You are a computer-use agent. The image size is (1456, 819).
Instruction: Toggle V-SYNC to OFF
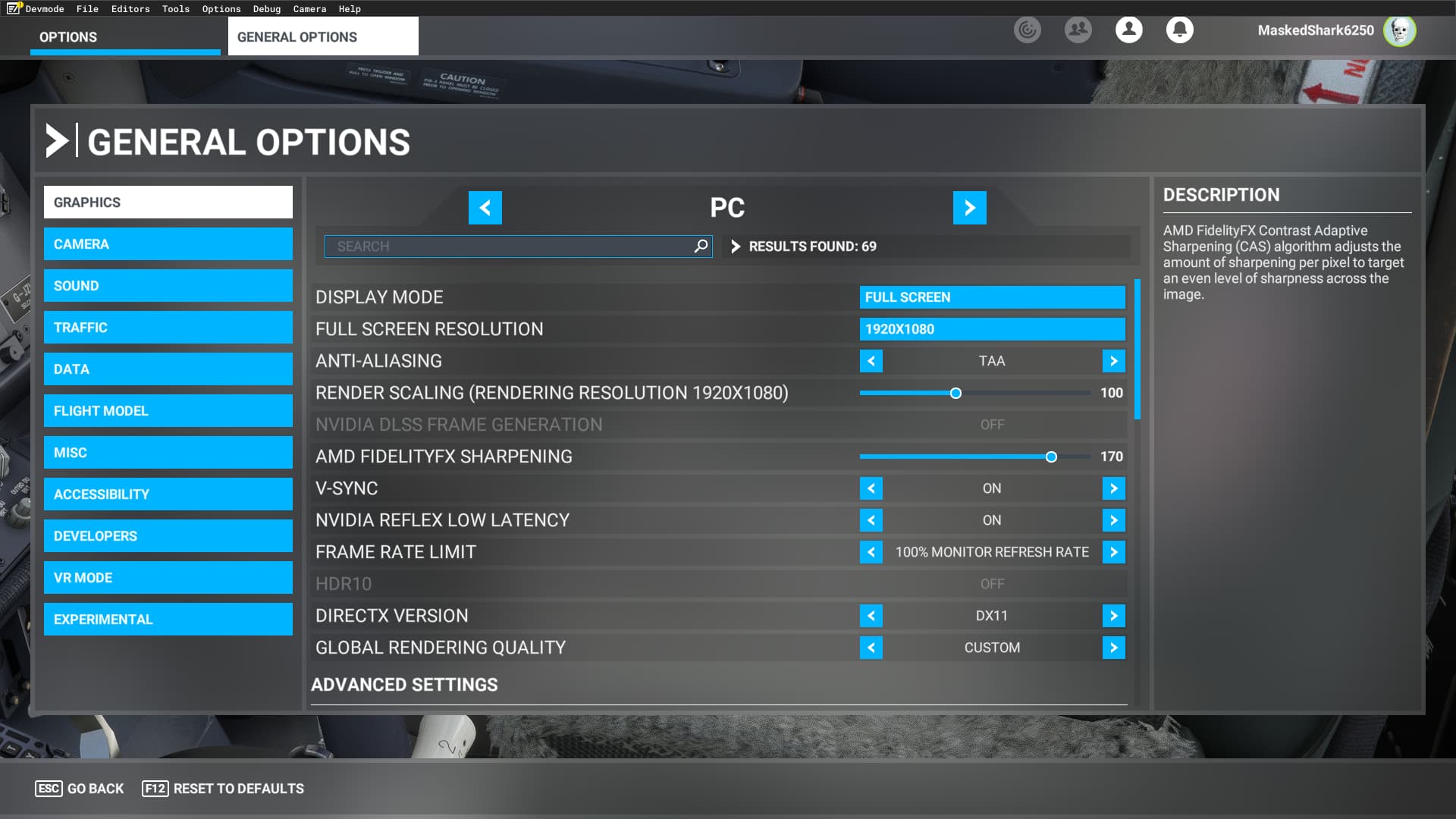1113,488
